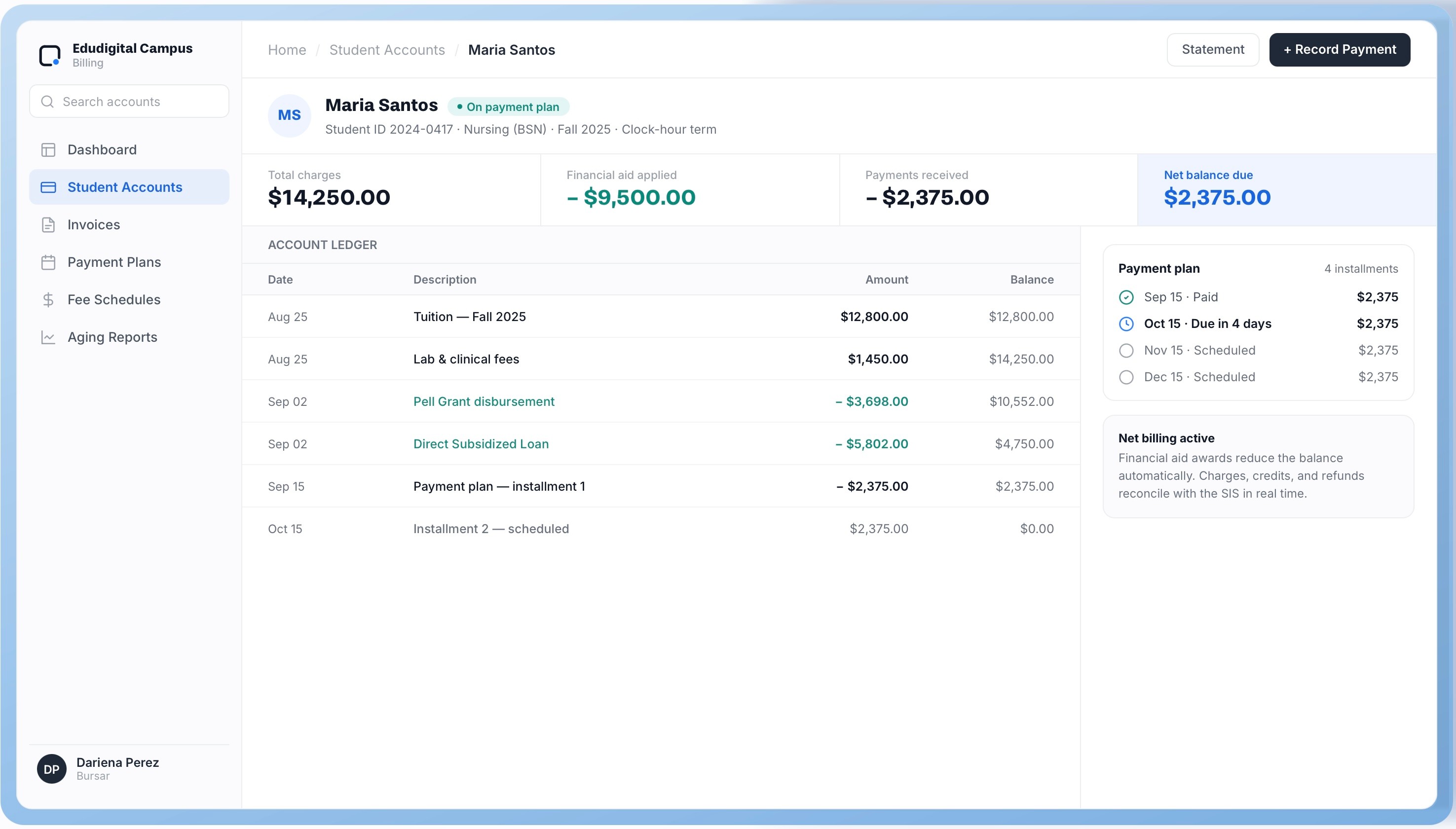The height and width of the screenshot is (829, 1456).
Task: Click the Fee Schedules dollar icon
Action: tap(48, 299)
